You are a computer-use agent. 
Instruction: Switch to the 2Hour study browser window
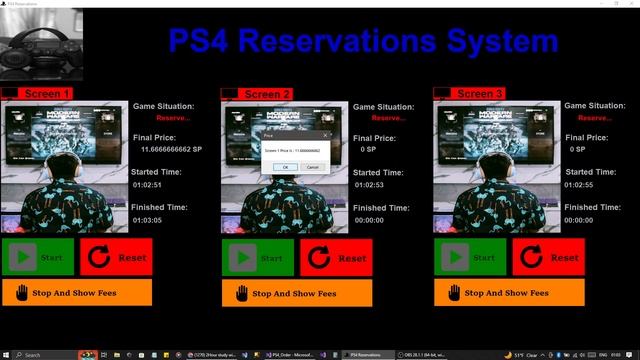(x=211, y=355)
